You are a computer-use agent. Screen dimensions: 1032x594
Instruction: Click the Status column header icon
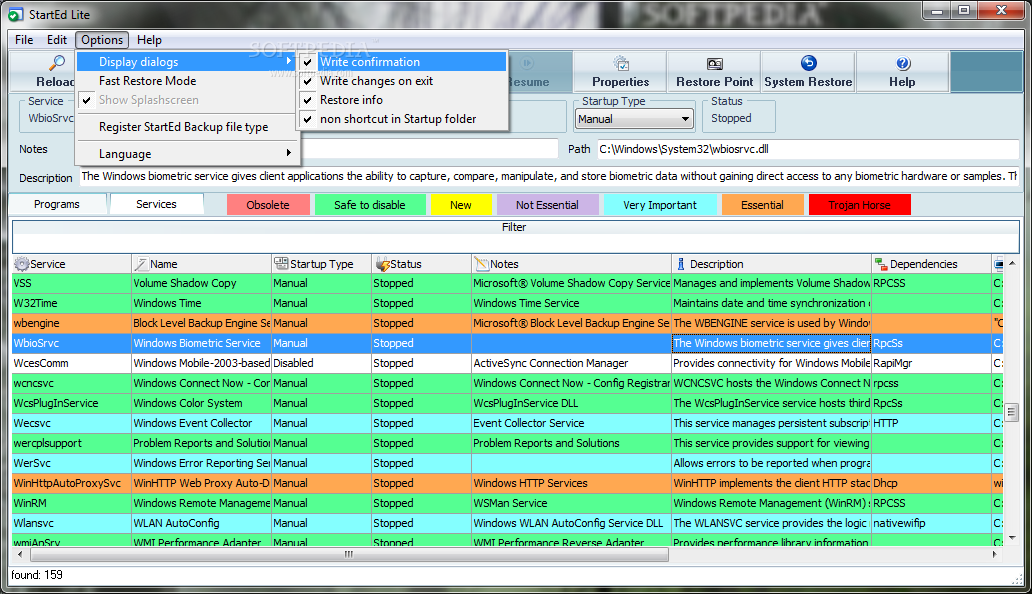coord(382,264)
